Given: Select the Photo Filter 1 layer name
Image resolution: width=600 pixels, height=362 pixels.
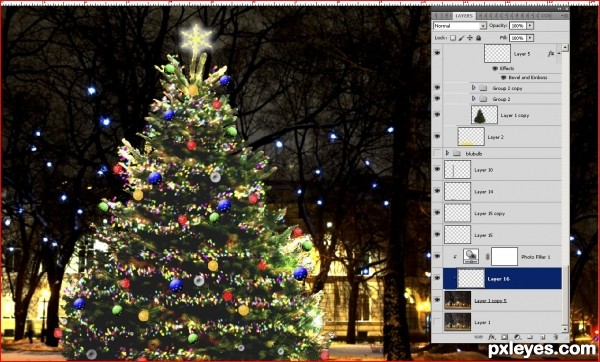Looking at the screenshot, I should pyautogui.click(x=536, y=257).
